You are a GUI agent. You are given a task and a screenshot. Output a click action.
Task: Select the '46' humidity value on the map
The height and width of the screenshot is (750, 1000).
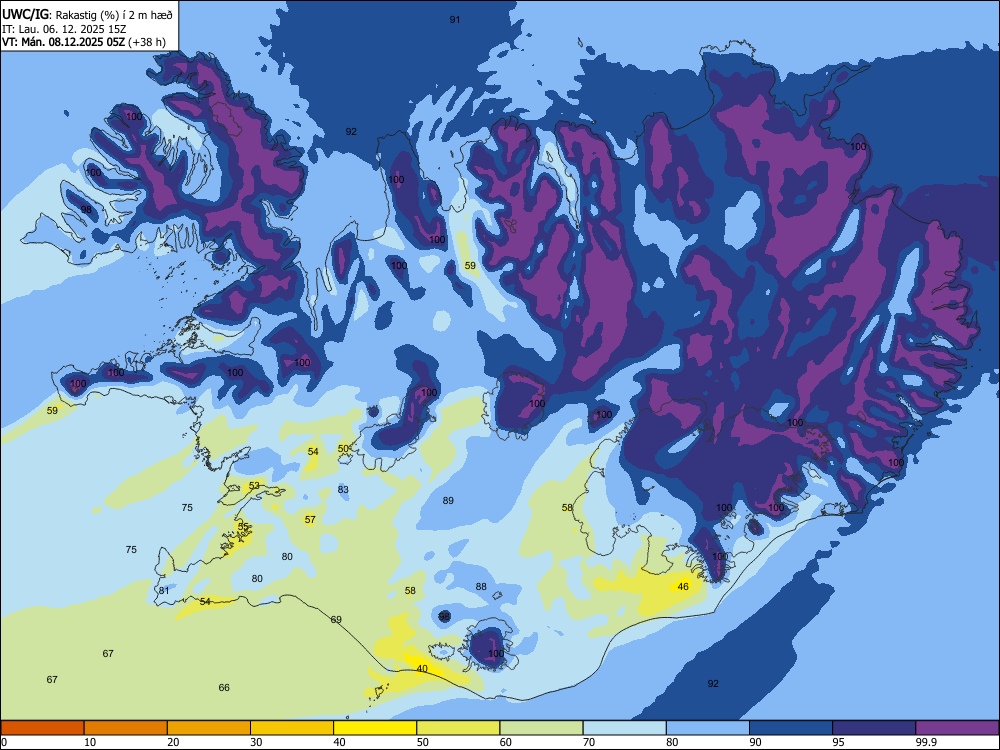click(x=683, y=587)
